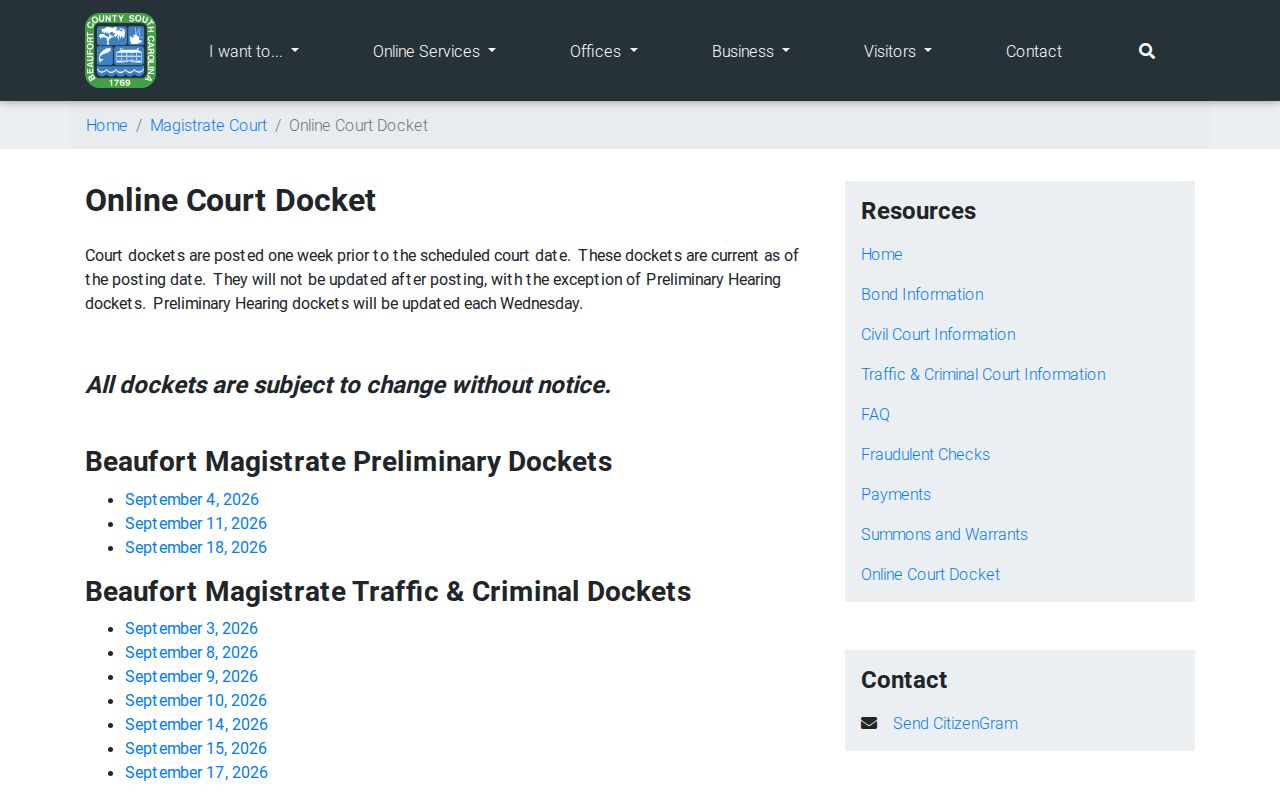This screenshot has height=800, width=1280.
Task: Click Home in the Resources sidebar
Action: 882,254
